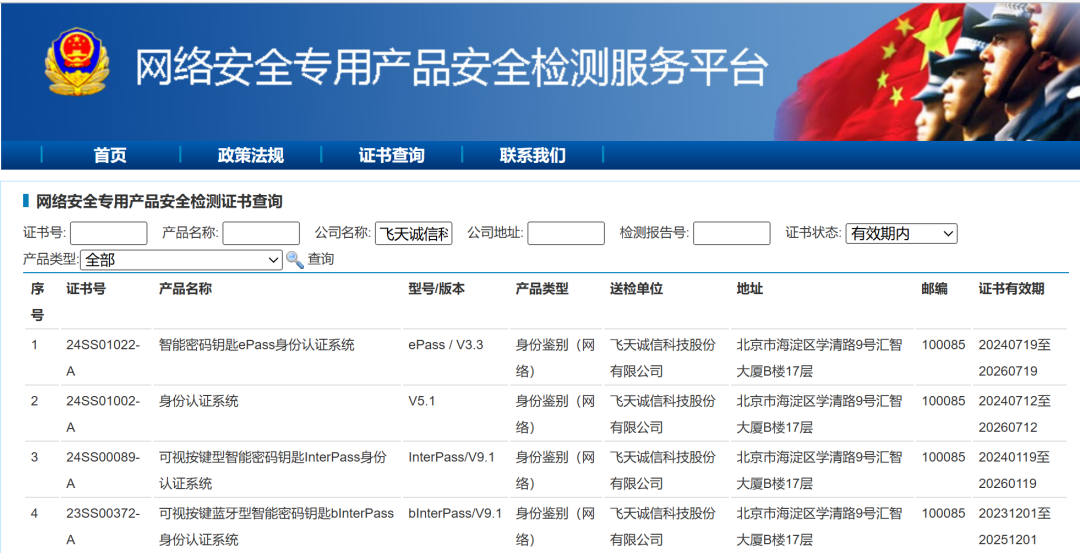Click validity period 20240719至20260719
This screenshot has width=1080, height=553.
pyautogui.click(x=1015, y=358)
